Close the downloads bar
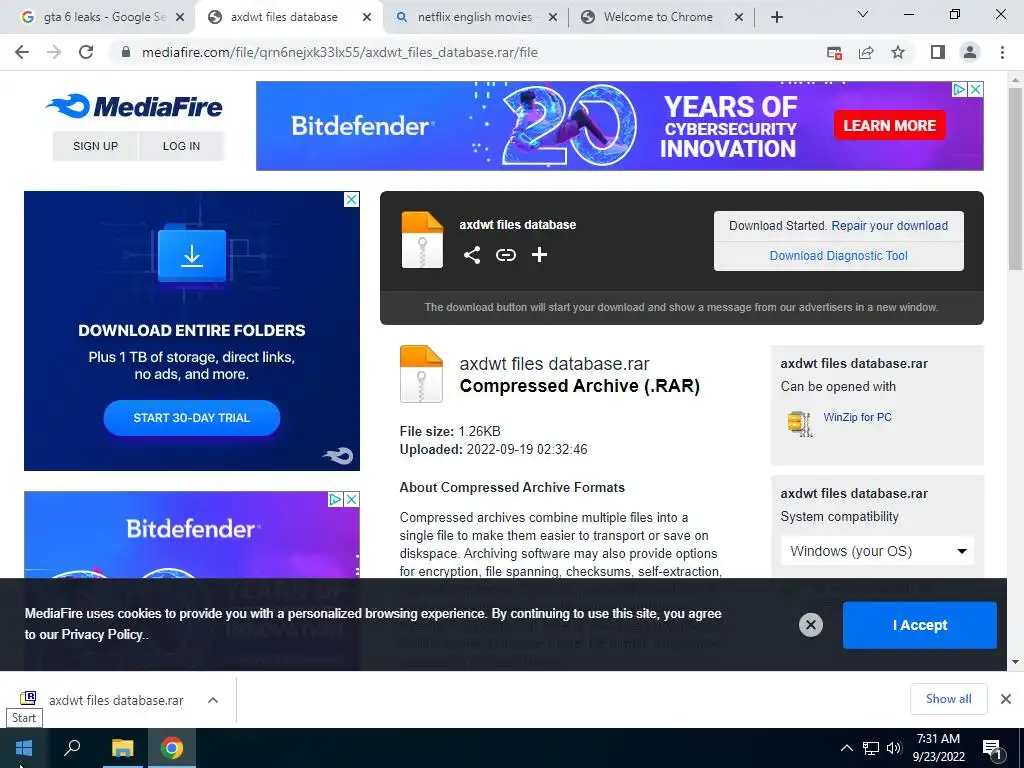1024x768 pixels. click(x=1006, y=699)
